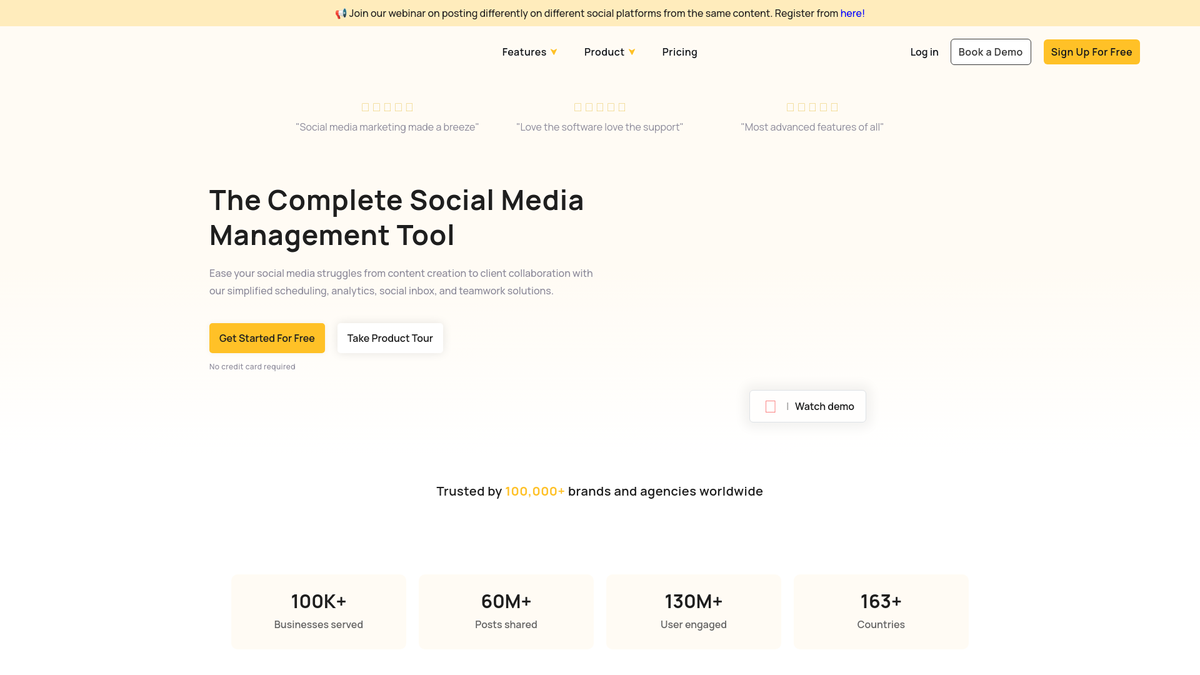
Task: Click stars above "Most advanced features of all"
Action: point(812,107)
